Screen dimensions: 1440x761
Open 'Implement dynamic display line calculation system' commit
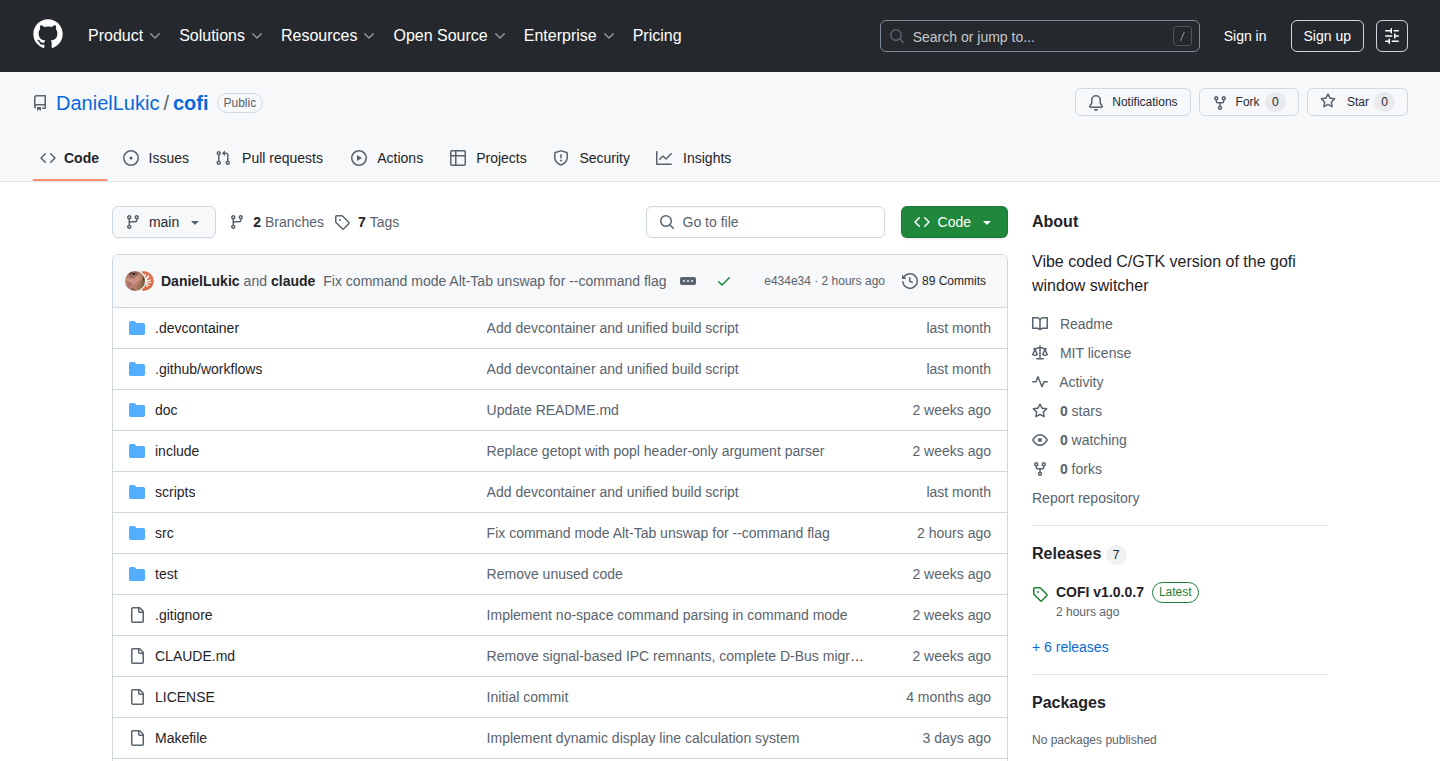pyautogui.click(x=643, y=738)
